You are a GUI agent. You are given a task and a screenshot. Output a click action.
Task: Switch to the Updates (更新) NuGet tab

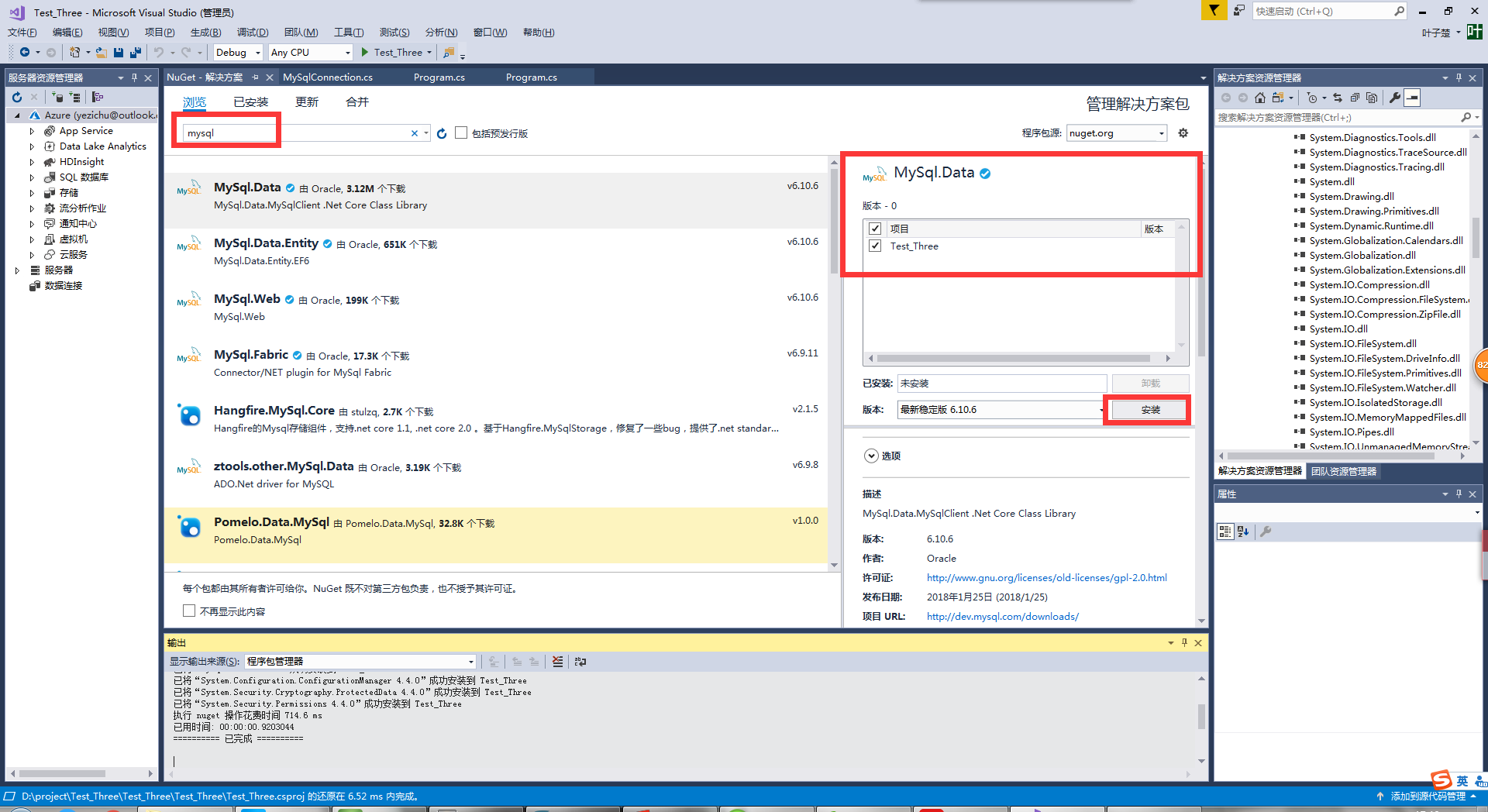click(x=307, y=102)
